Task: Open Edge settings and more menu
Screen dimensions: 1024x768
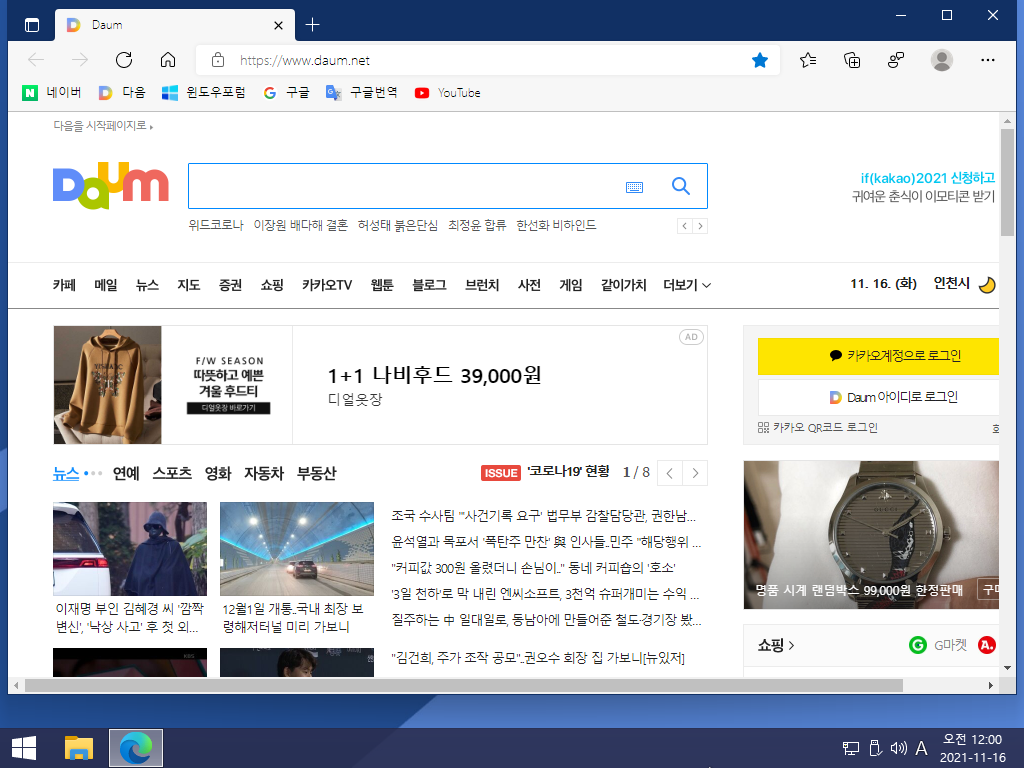Action: 987,60
